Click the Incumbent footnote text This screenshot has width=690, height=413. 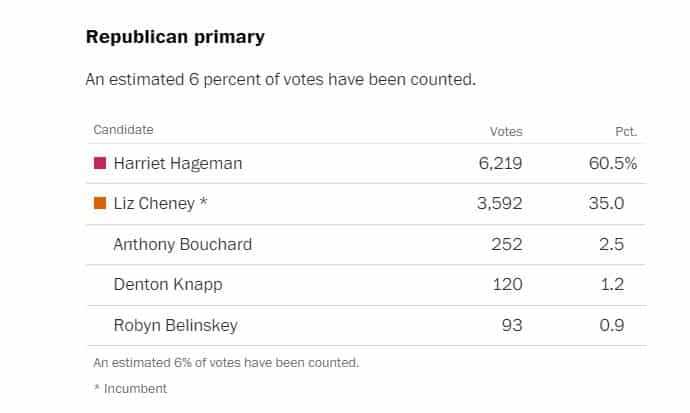(x=136, y=389)
